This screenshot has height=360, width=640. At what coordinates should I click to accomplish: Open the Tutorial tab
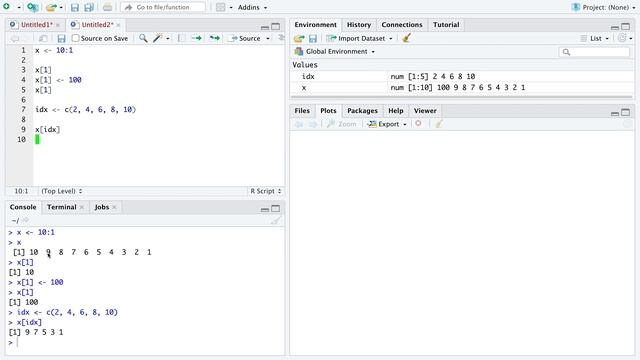pos(446,25)
